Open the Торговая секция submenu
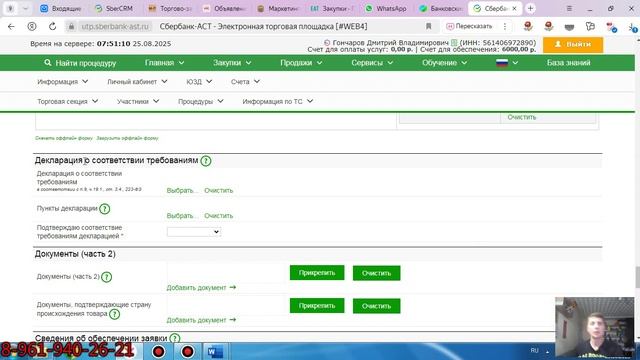The width and height of the screenshot is (640, 360). pyautogui.click(x=67, y=101)
